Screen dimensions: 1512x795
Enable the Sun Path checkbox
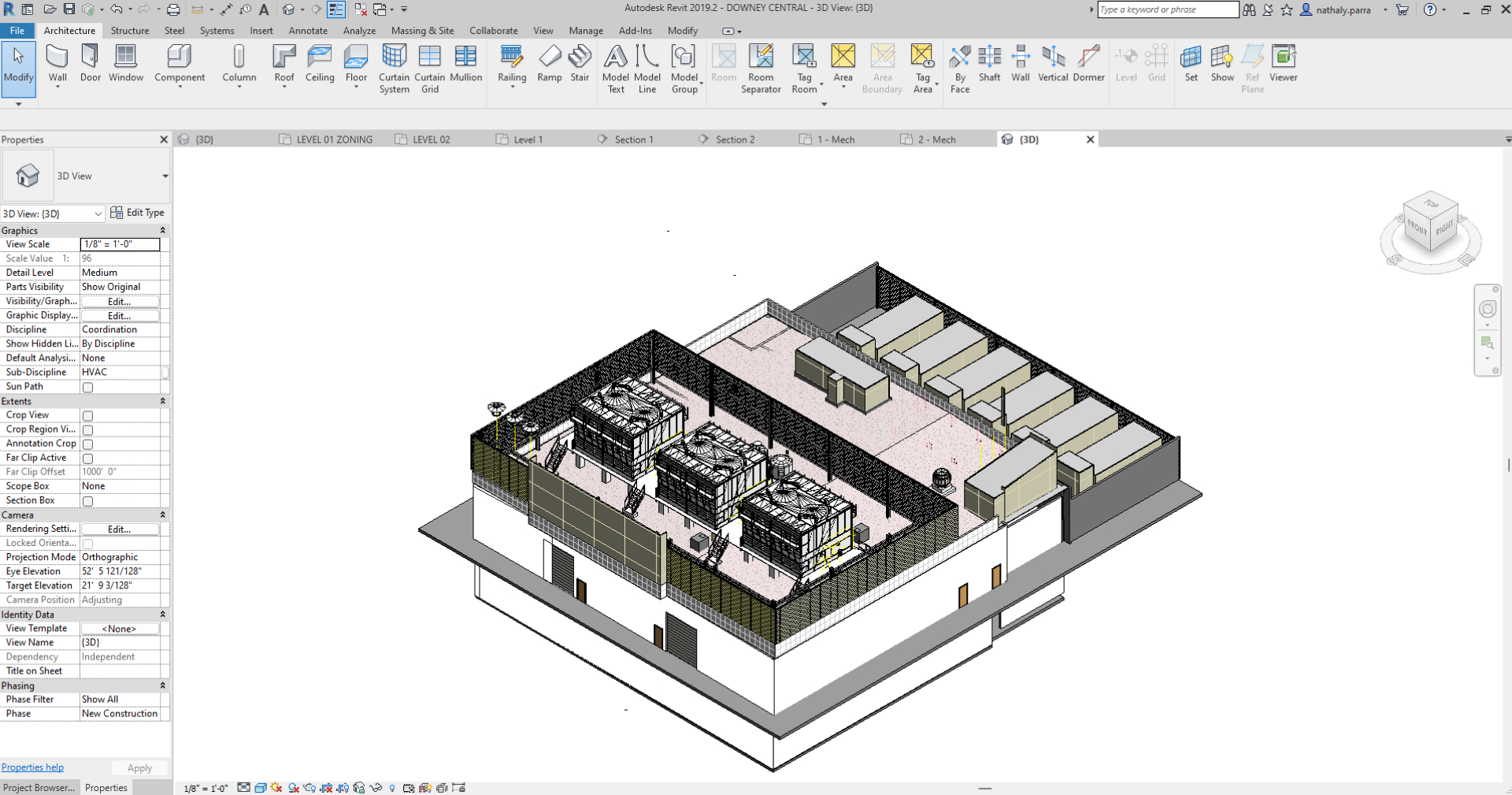click(88, 388)
